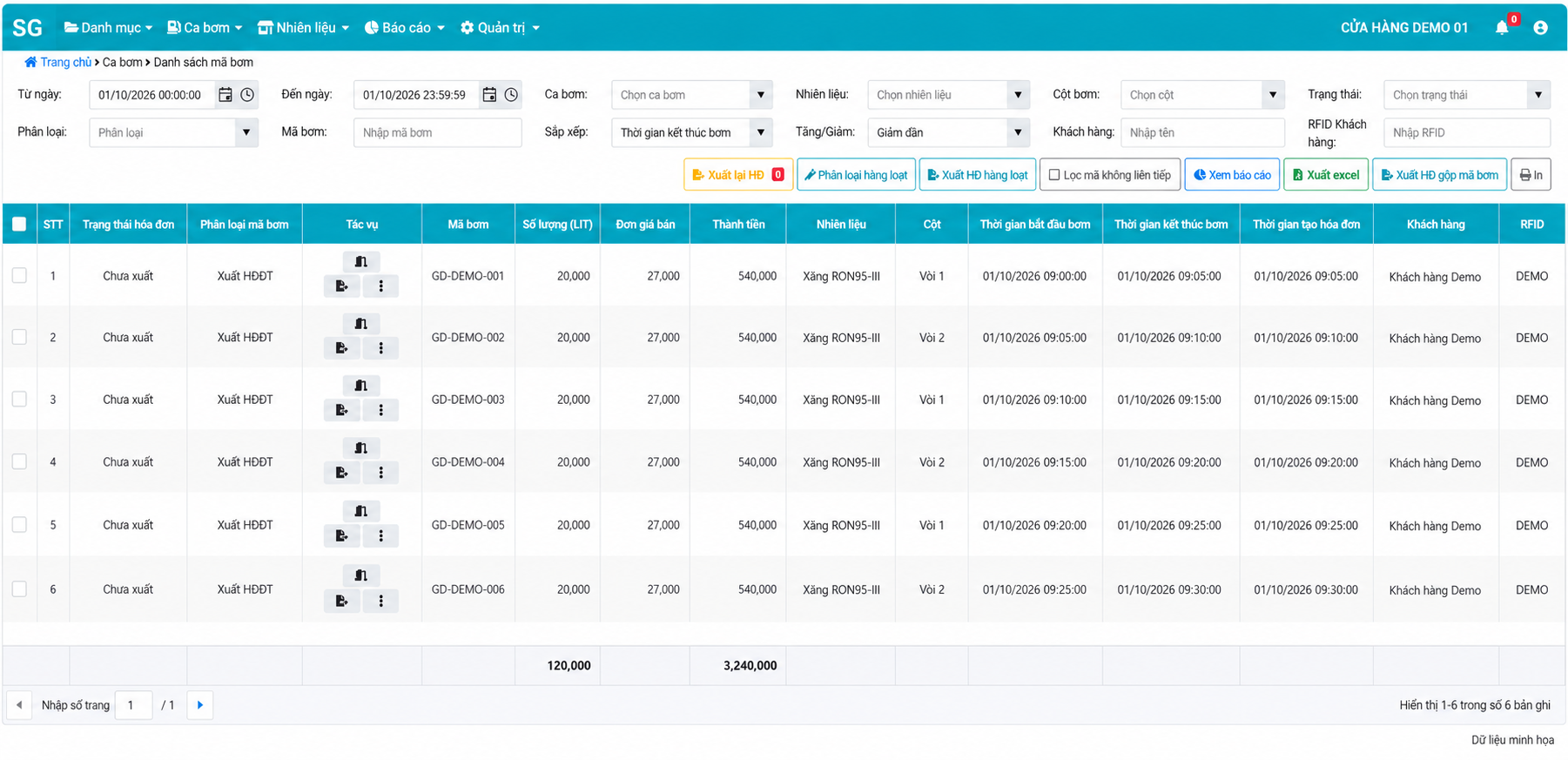Viewport: 1568px width, 760px height.
Task: Open clock picker for Từ ngày
Action: (x=247, y=95)
